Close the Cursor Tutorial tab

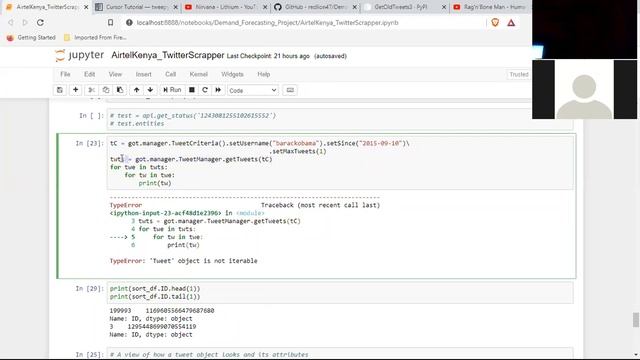tap(176, 7)
